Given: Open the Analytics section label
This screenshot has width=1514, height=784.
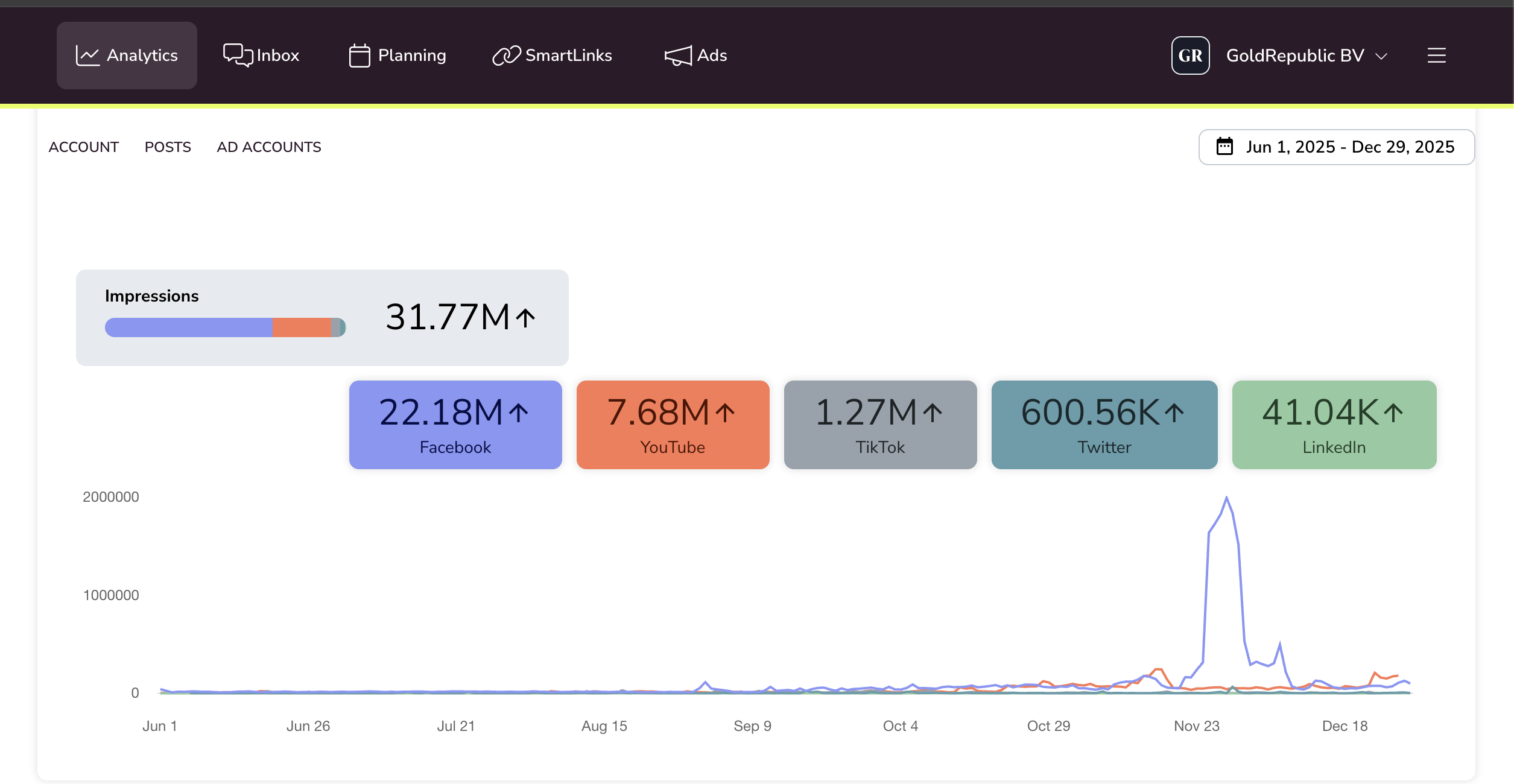Looking at the screenshot, I should pyautogui.click(x=142, y=55).
